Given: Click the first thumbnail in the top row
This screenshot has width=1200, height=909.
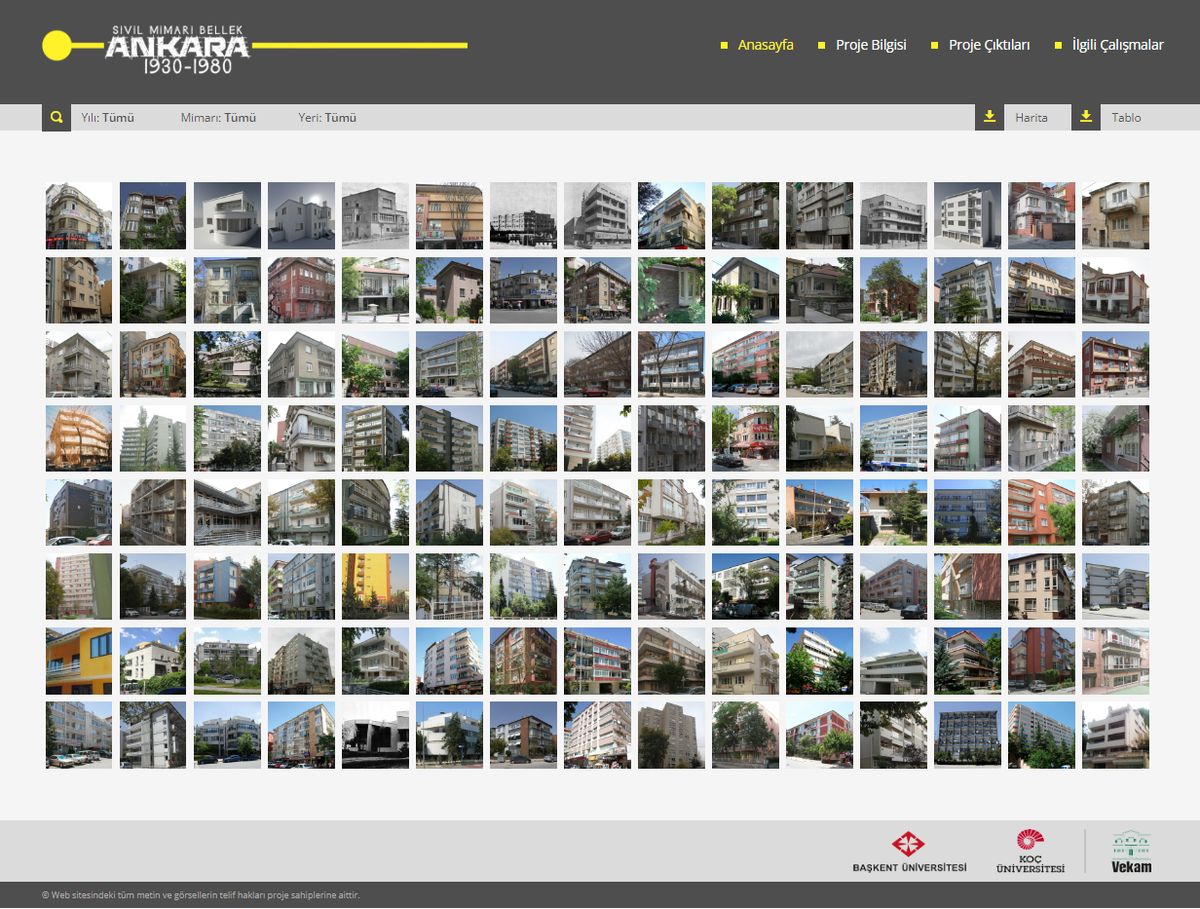Looking at the screenshot, I should click(79, 216).
